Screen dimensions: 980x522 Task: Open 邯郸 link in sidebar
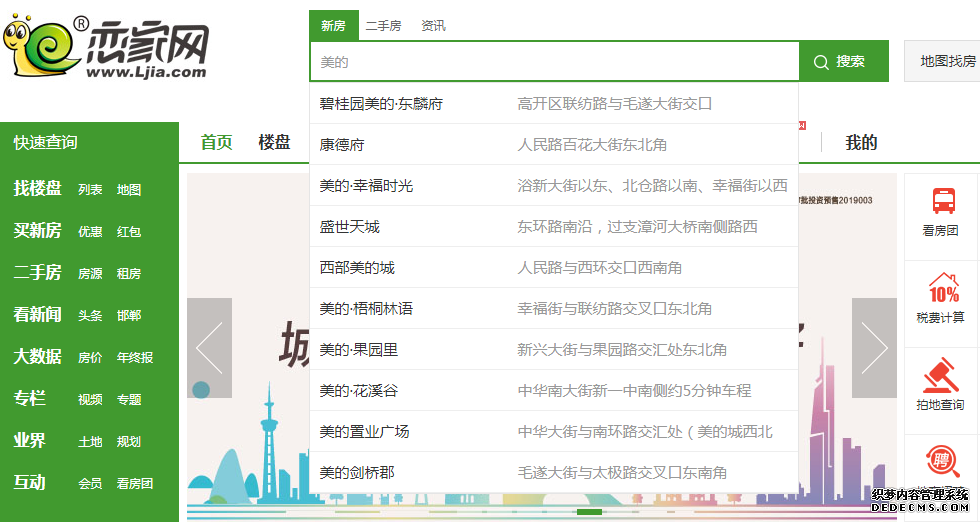(x=129, y=315)
